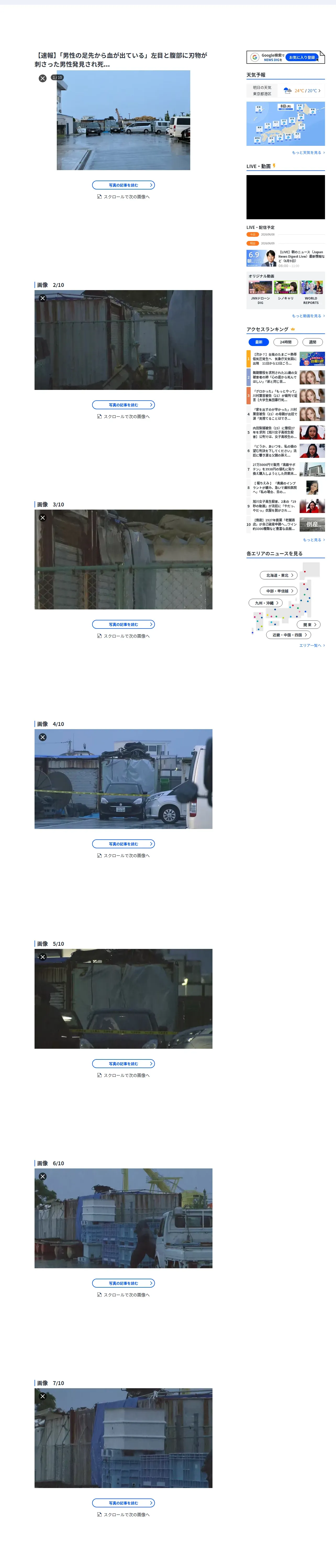336x1568 pixels.
Task: Close image 6/10 with its X icon
Action: pyautogui.click(x=43, y=1177)
